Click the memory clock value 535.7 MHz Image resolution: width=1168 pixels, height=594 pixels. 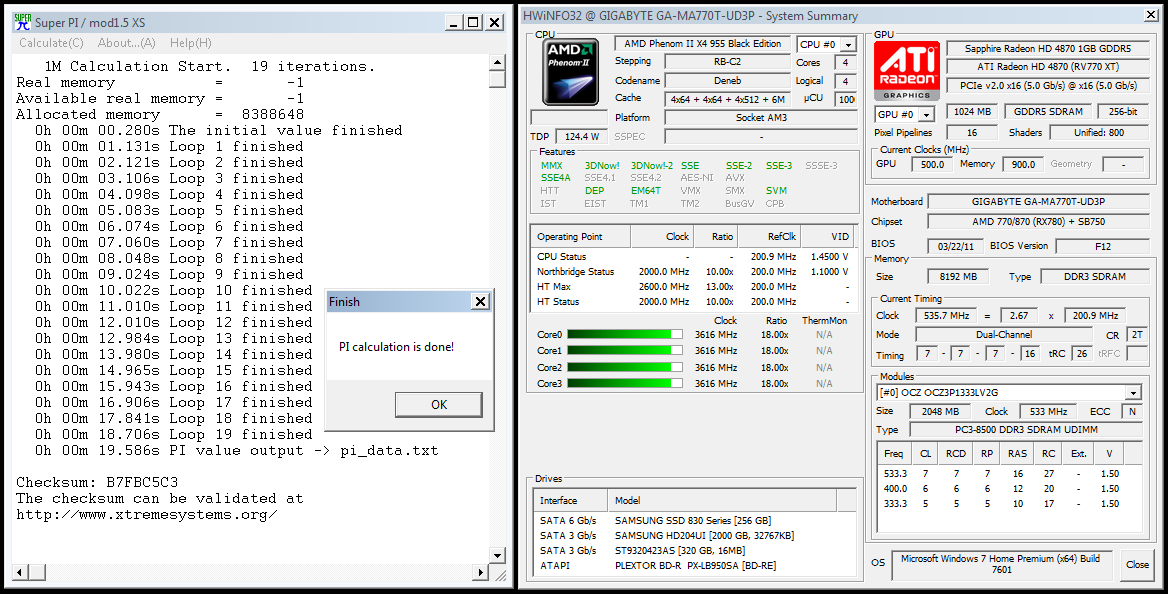[x=945, y=315]
